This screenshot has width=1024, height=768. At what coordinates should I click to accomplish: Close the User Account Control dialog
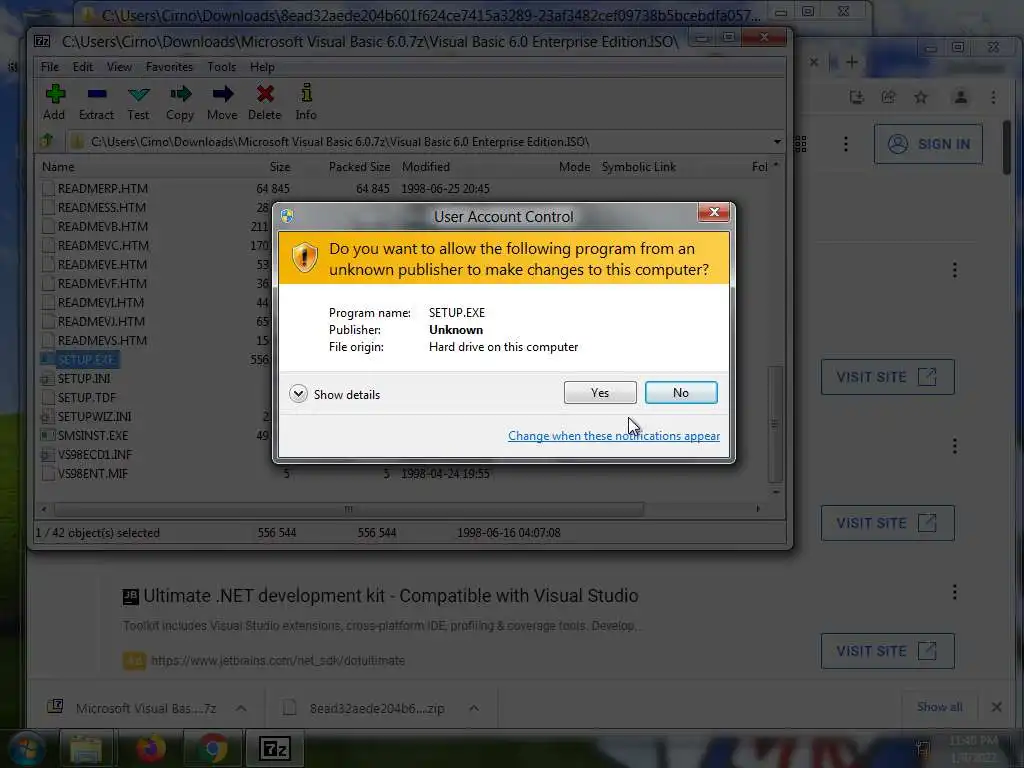(x=714, y=212)
